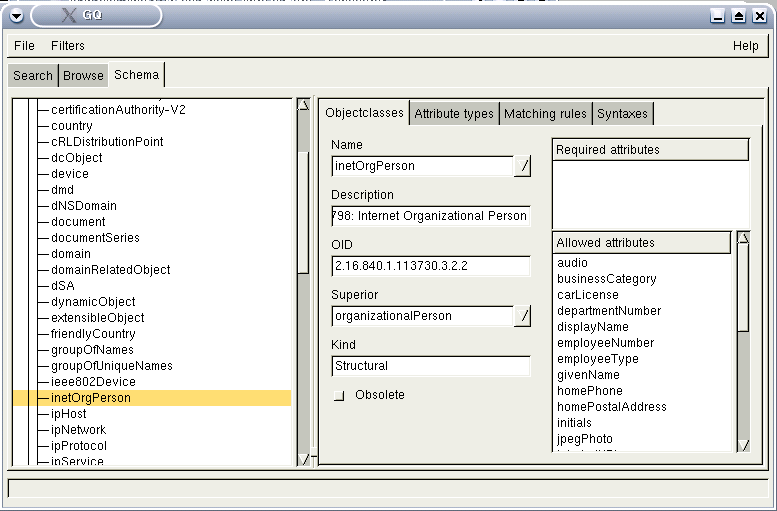Open the Help menu

(745, 46)
